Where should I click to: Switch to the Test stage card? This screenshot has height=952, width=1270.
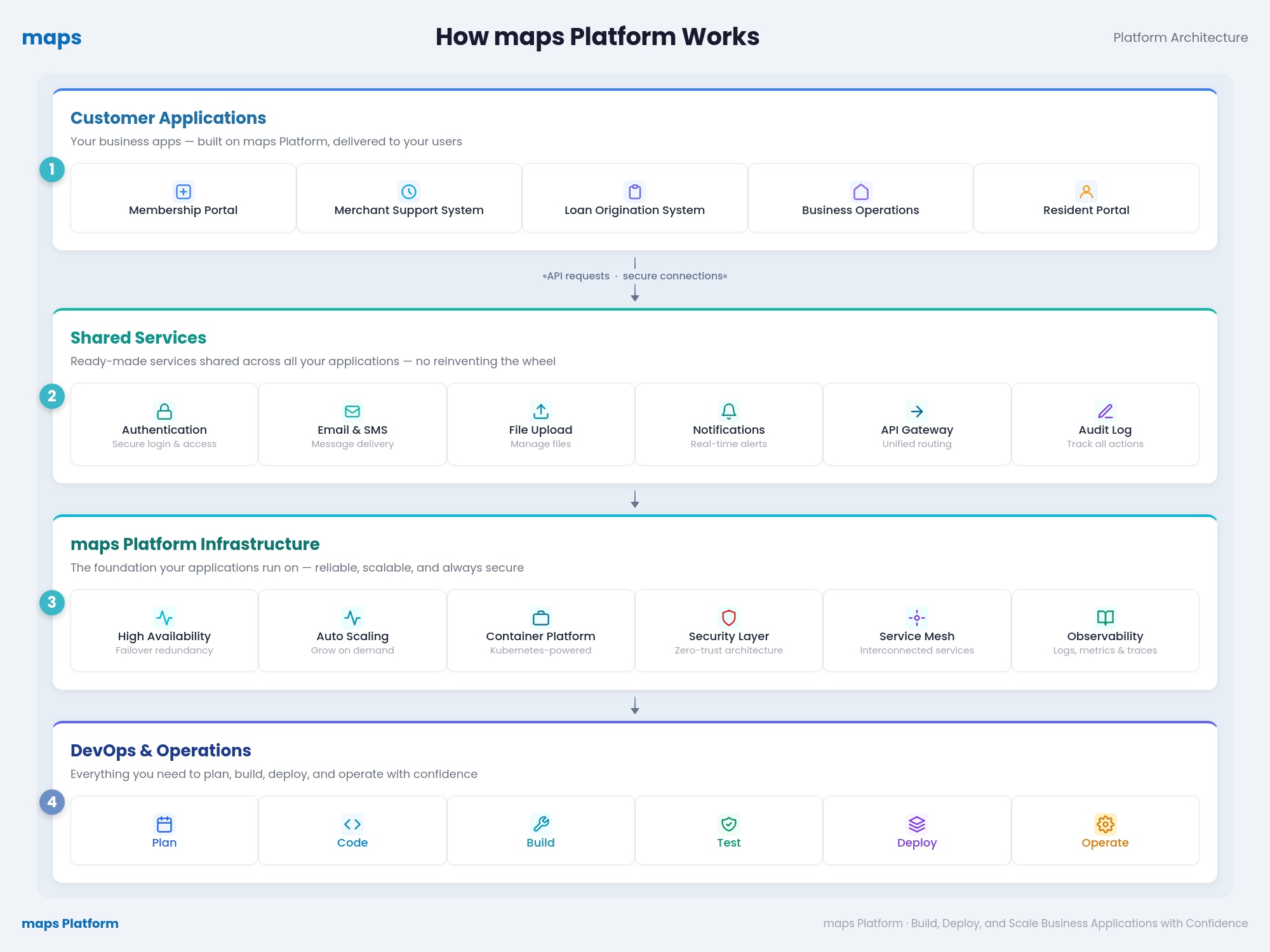pyautogui.click(x=728, y=831)
